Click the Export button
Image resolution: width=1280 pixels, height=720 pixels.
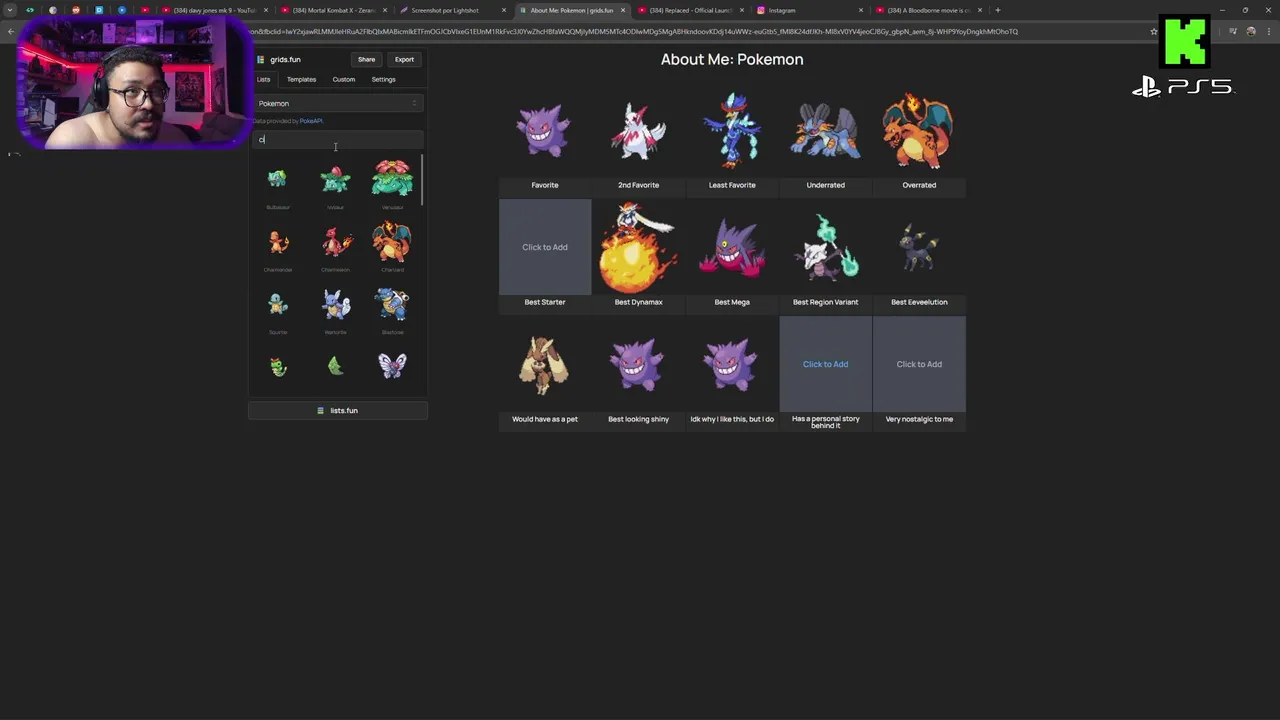tap(404, 59)
